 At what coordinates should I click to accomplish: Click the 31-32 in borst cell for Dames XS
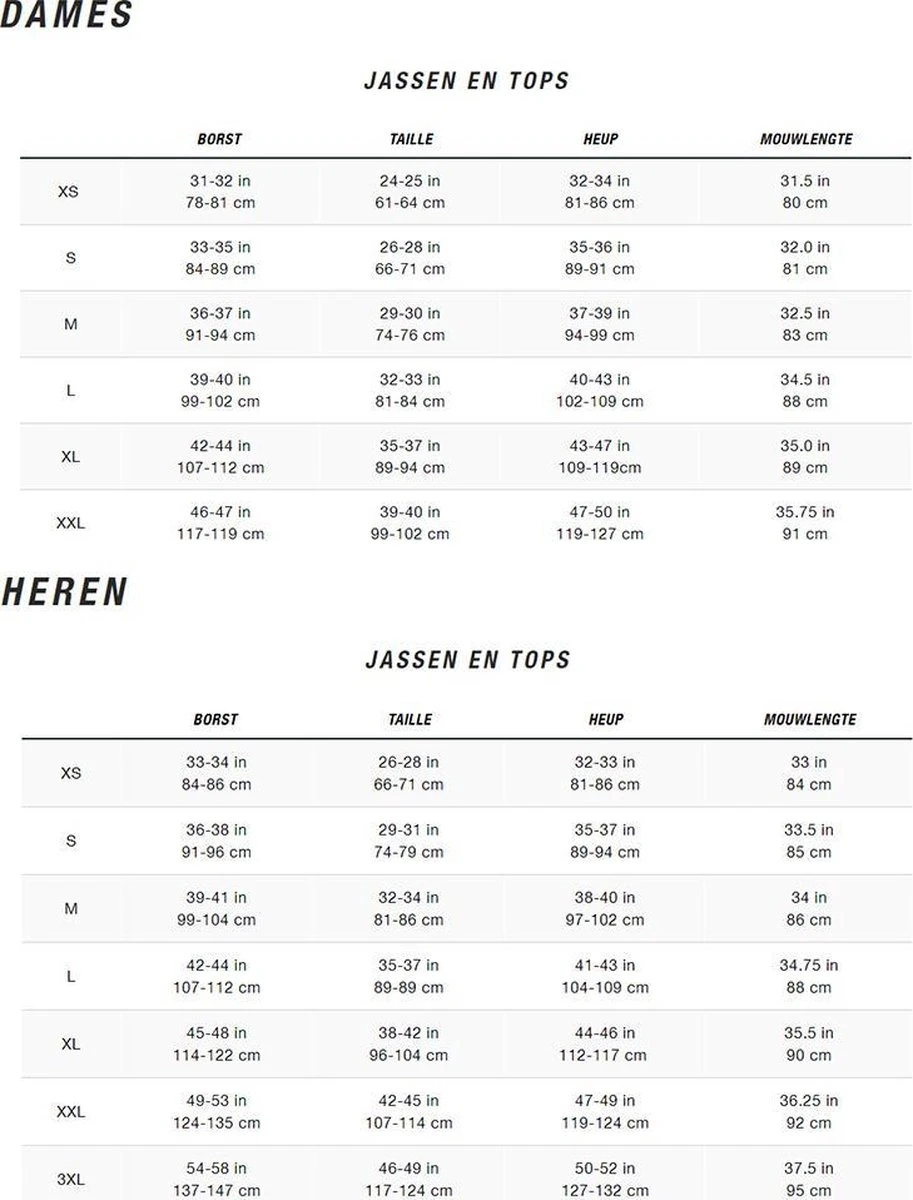click(220, 181)
